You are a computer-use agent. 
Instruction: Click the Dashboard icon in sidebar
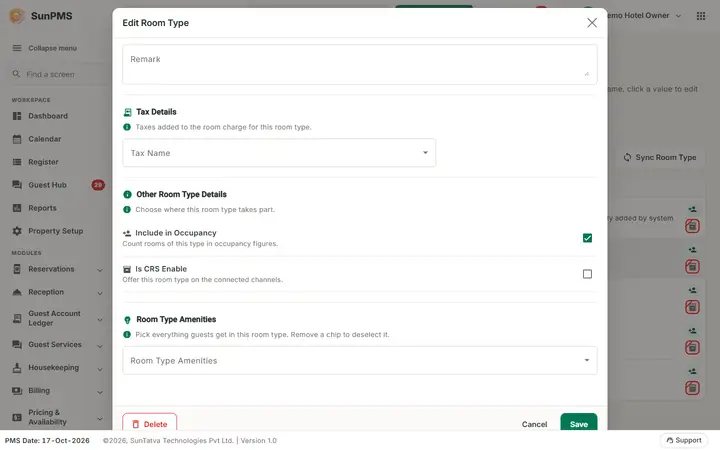[x=17, y=116]
